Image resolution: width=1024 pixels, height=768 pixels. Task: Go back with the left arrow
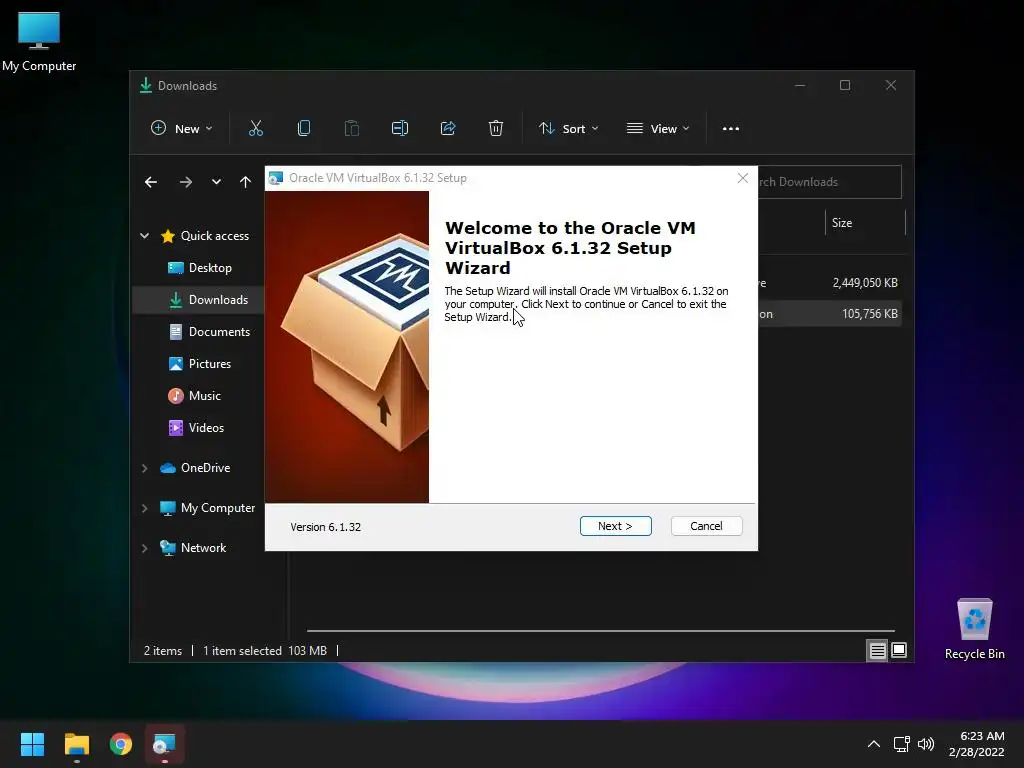pyautogui.click(x=151, y=182)
